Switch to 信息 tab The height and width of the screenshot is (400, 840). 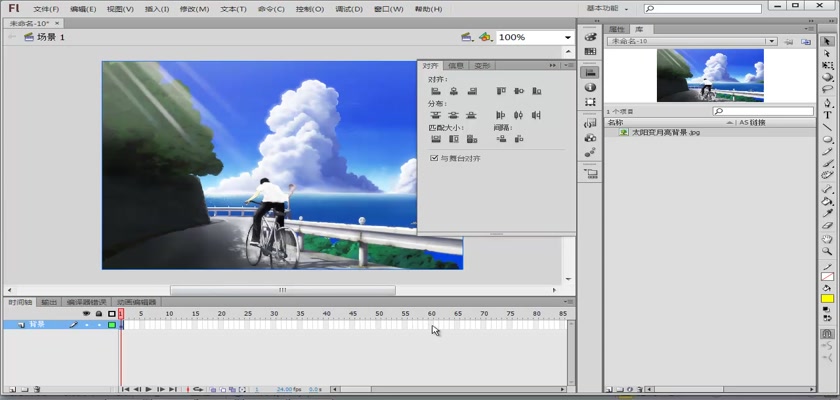pos(456,65)
